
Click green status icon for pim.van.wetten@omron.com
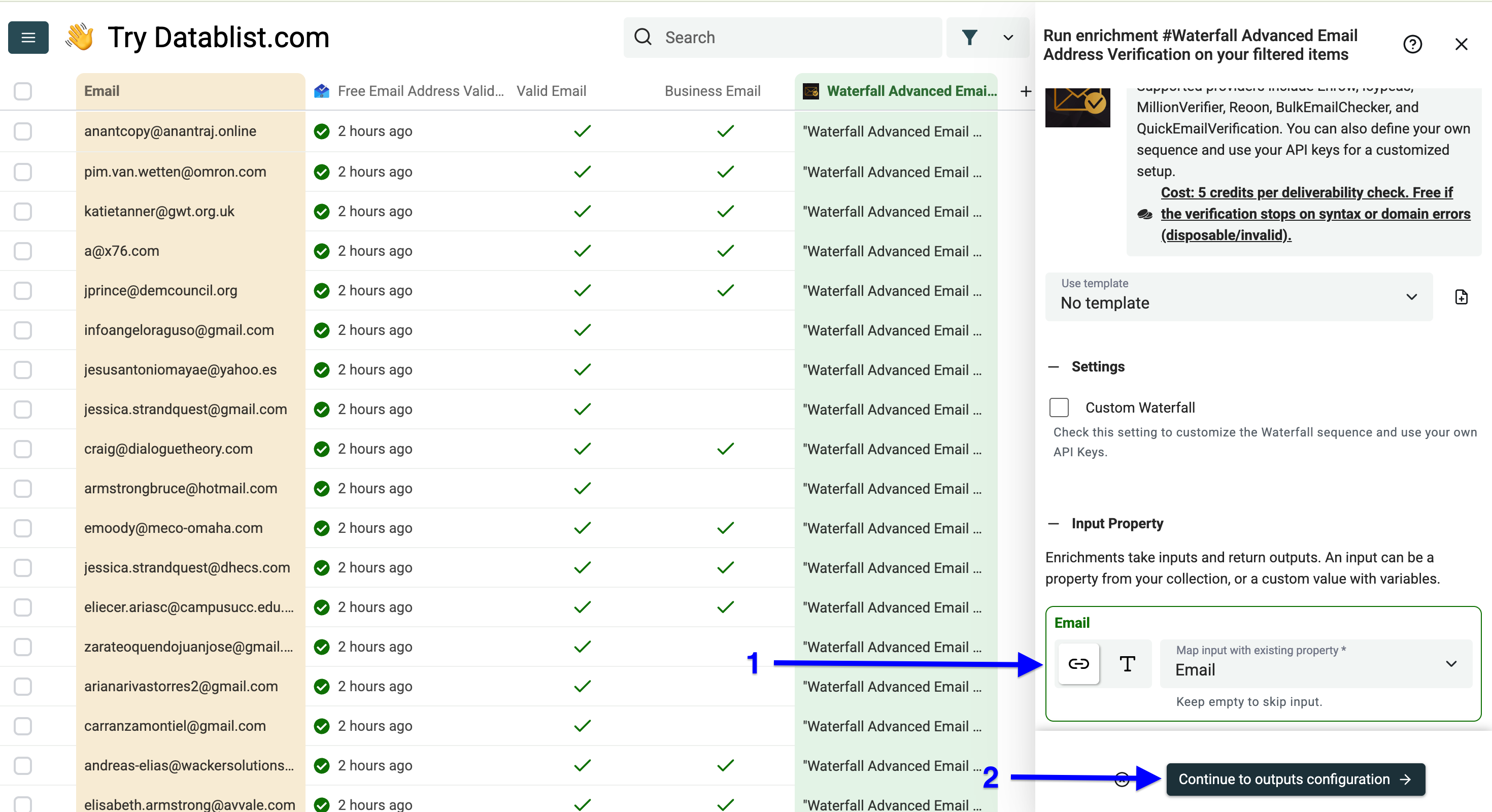[321, 172]
